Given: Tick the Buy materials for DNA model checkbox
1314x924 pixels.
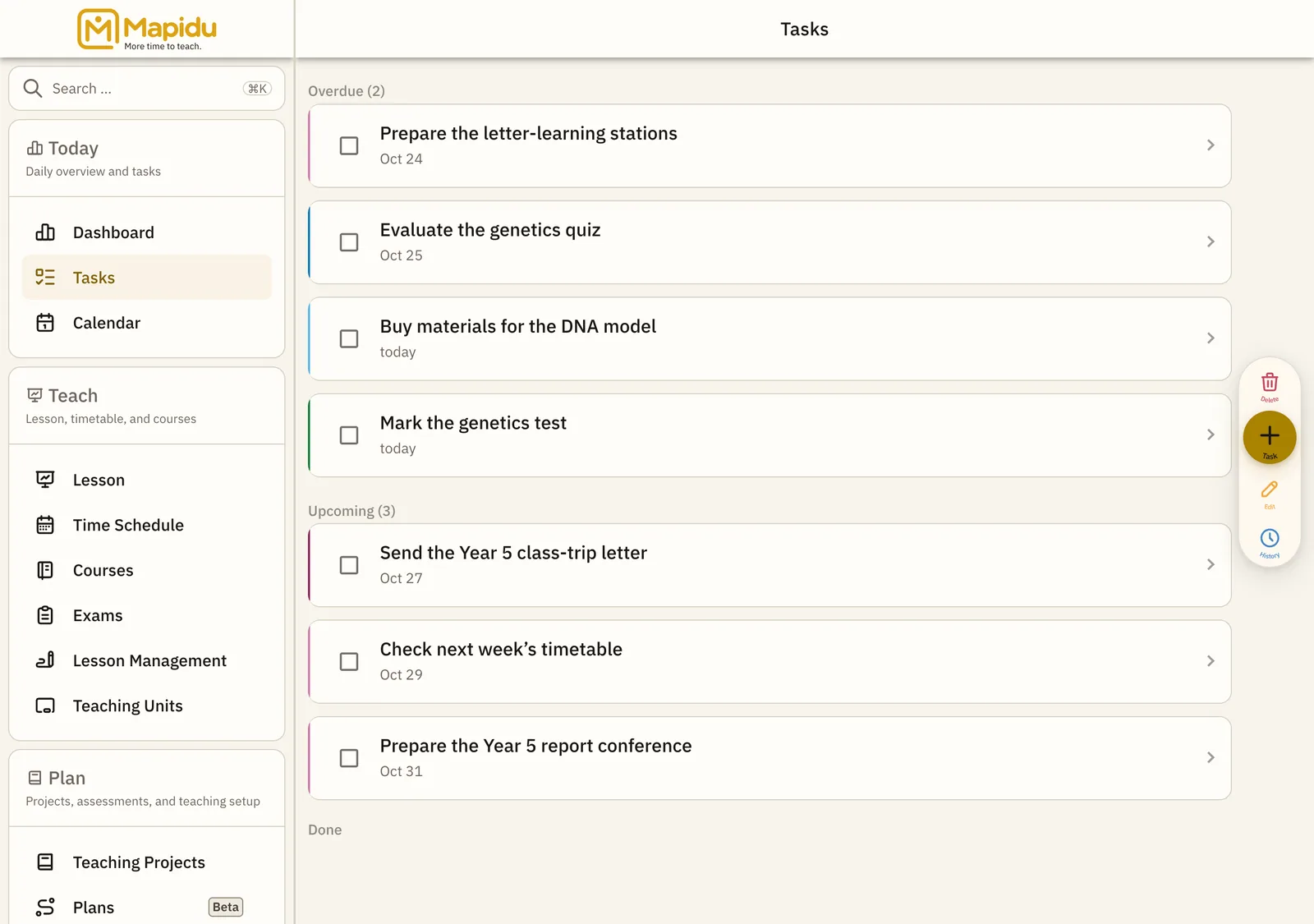Looking at the screenshot, I should tap(349, 338).
